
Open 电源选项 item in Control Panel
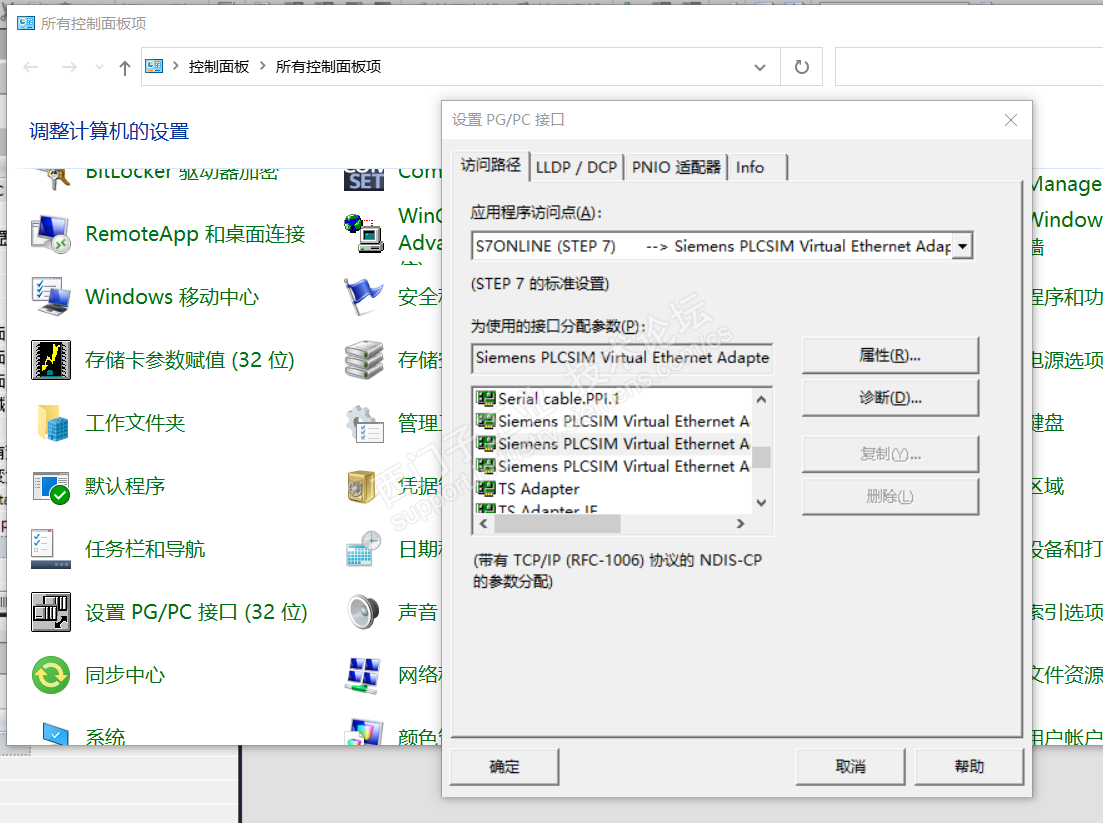(1066, 360)
